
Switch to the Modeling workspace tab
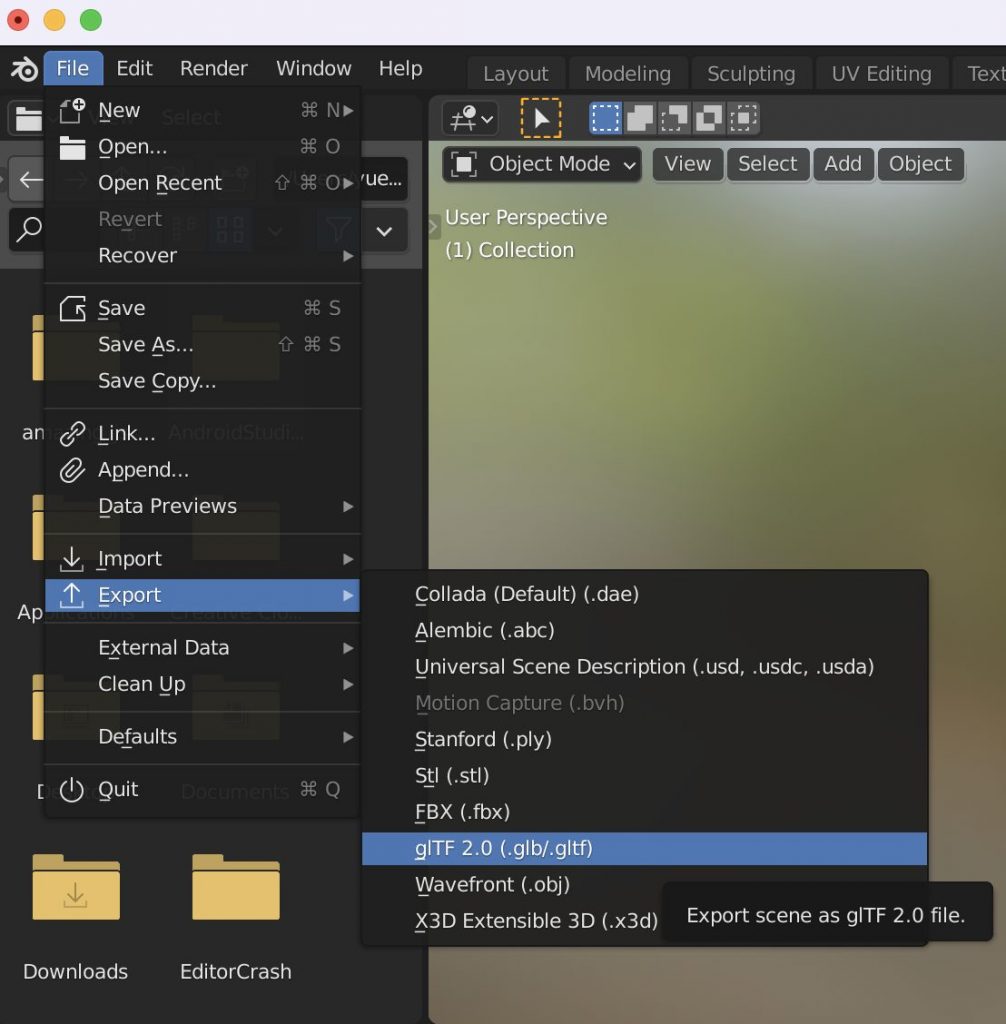click(x=628, y=74)
